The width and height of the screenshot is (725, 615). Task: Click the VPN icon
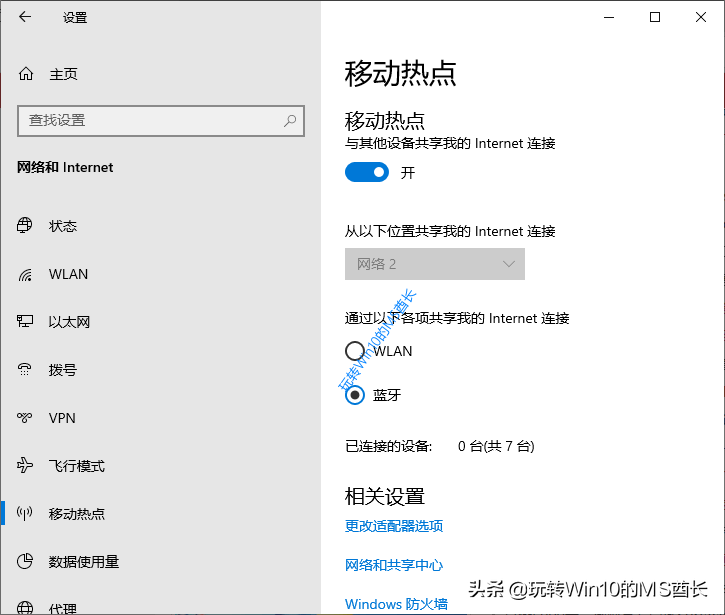[25, 418]
